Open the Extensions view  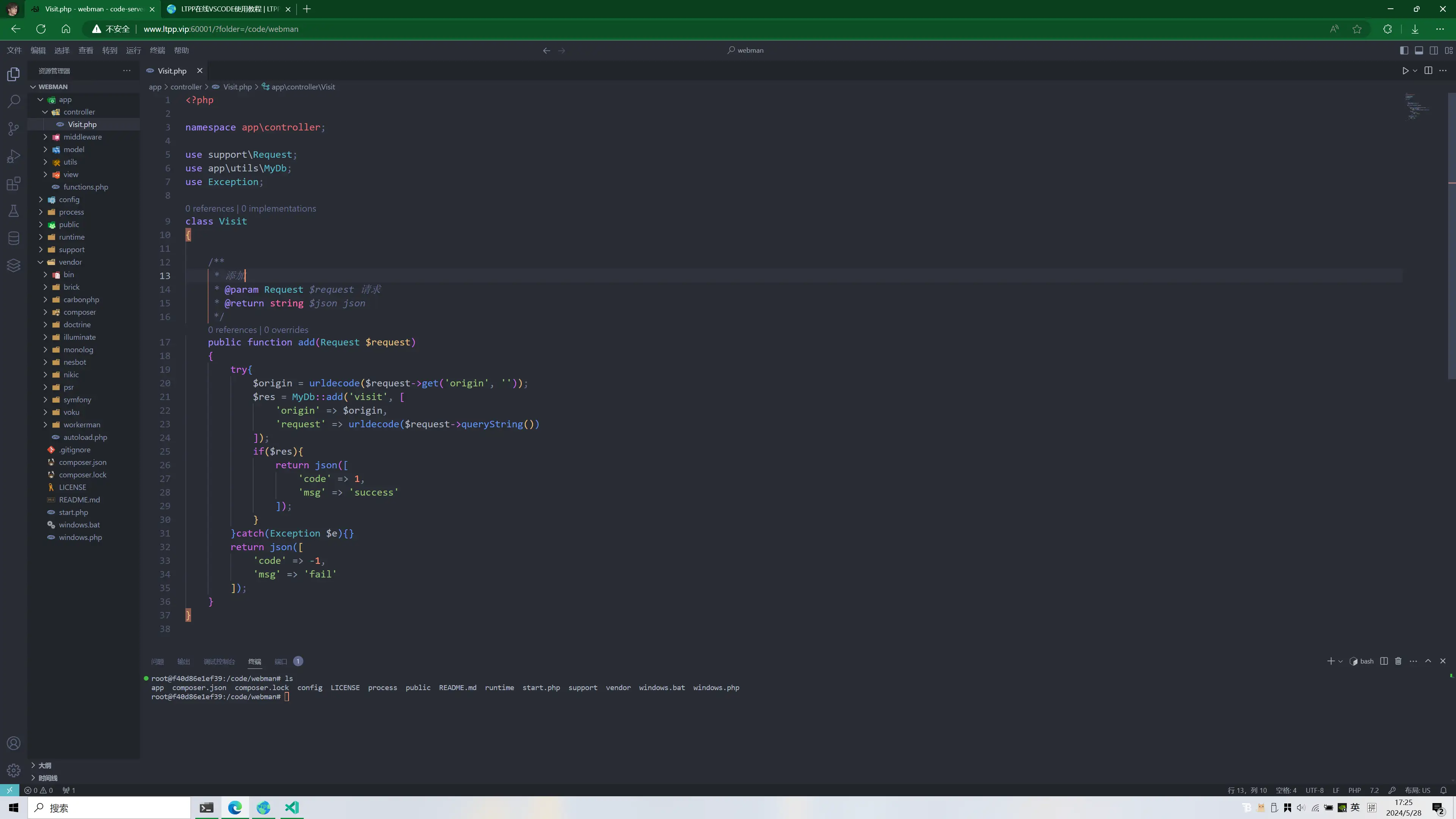[14, 184]
